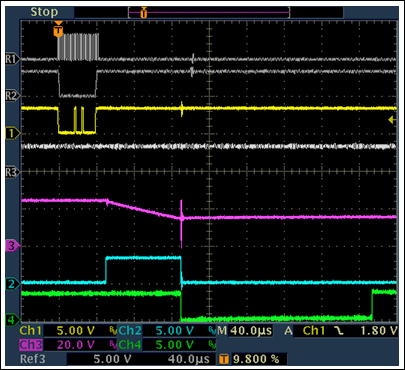Viewport: 405px width, 370px height.
Task: Click the yellow trigger level arrow
Action: click(393, 120)
